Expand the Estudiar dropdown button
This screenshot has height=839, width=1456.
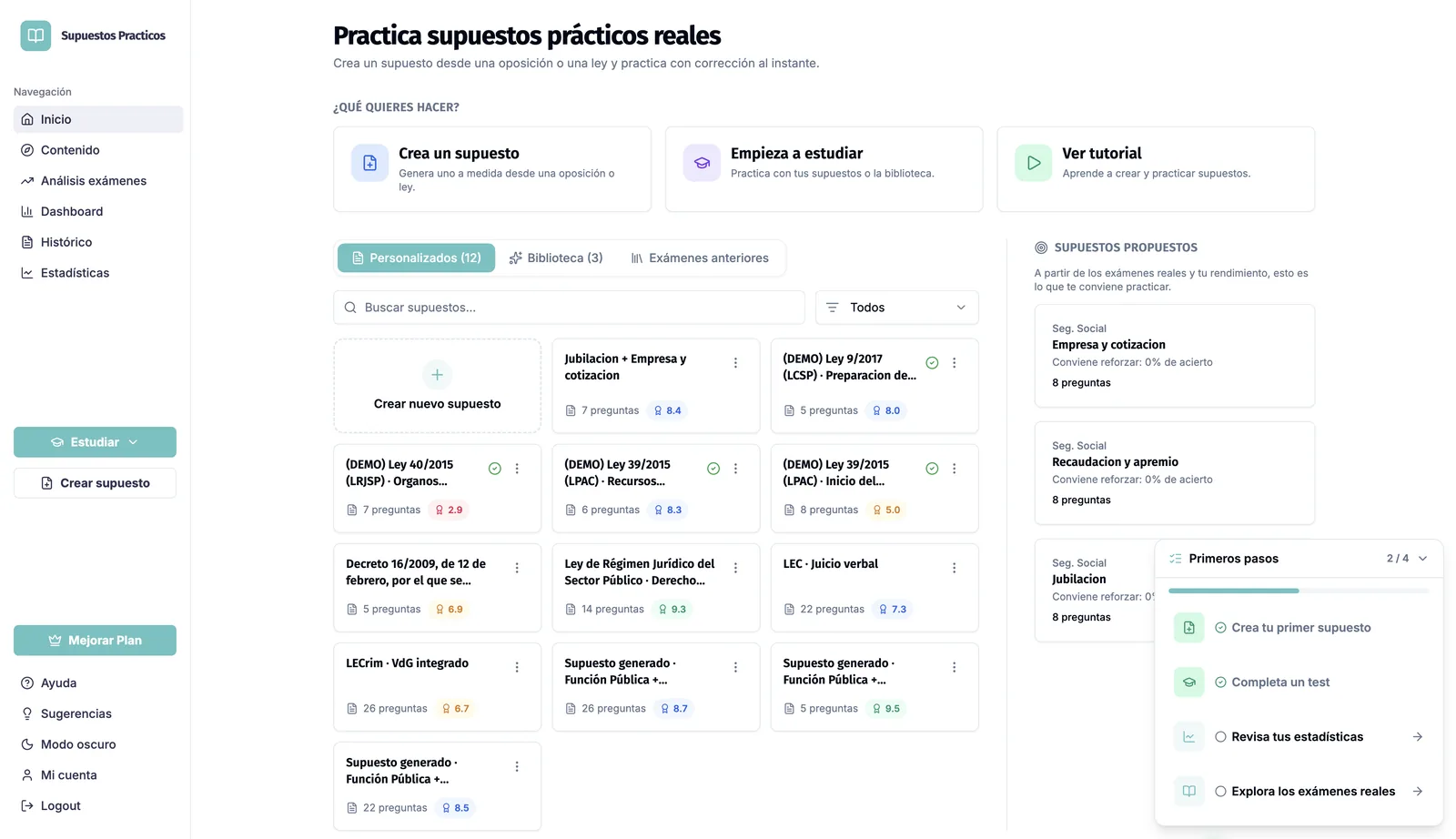pyautogui.click(x=95, y=442)
